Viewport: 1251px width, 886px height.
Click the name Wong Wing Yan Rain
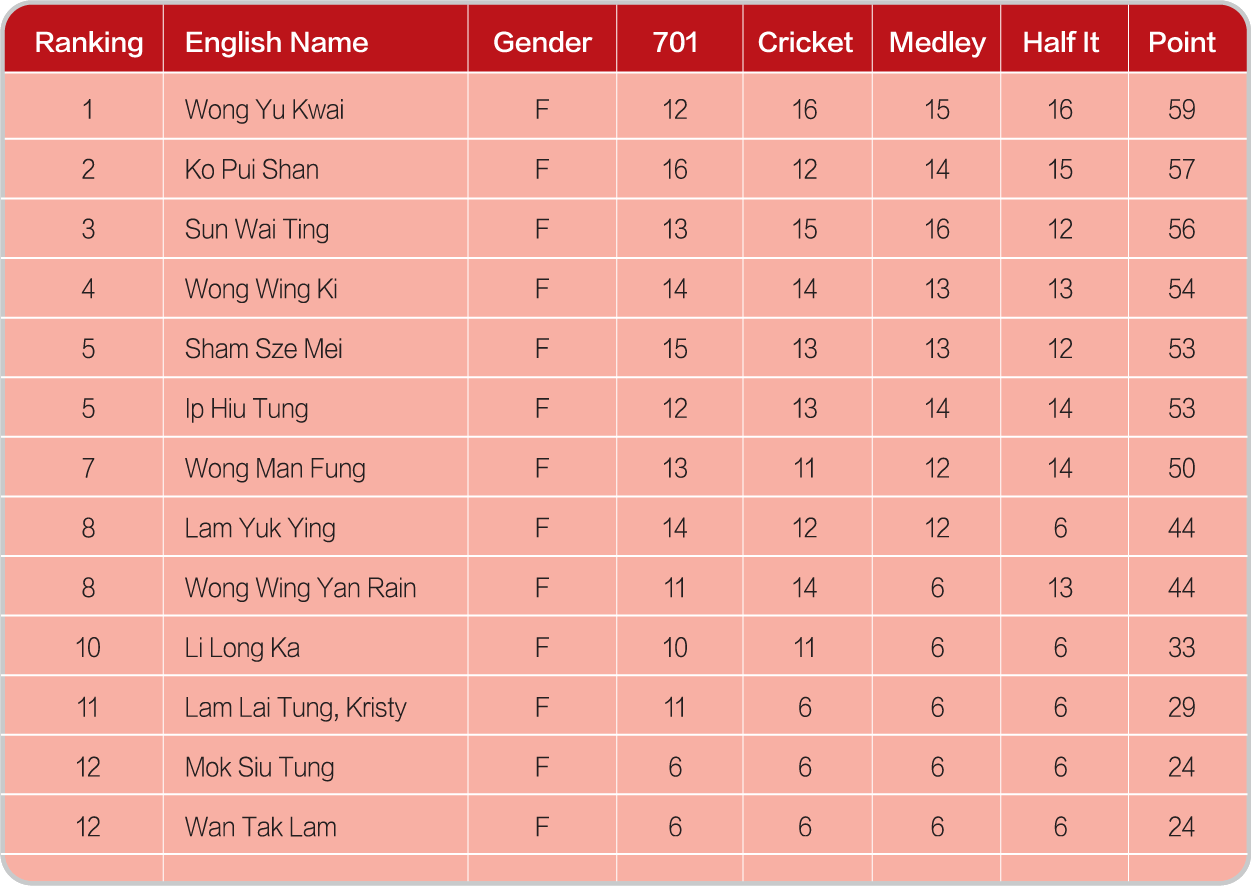point(301,589)
